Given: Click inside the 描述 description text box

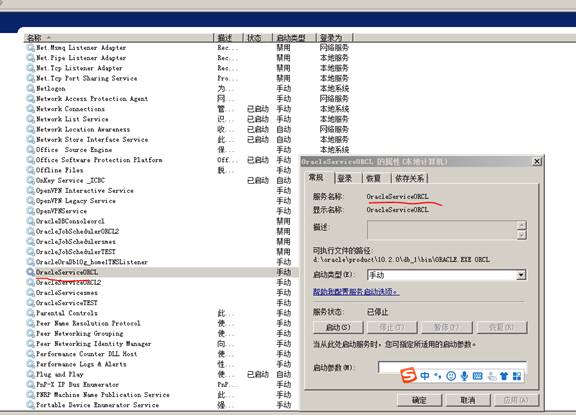Looking at the screenshot, I should 442,230.
